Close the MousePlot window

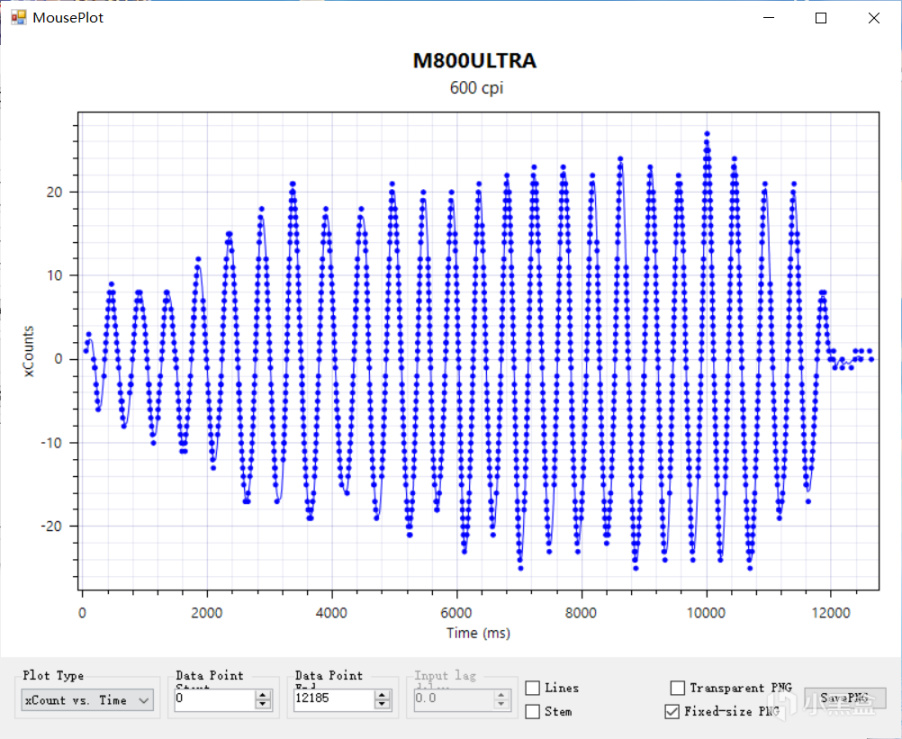tap(874, 18)
